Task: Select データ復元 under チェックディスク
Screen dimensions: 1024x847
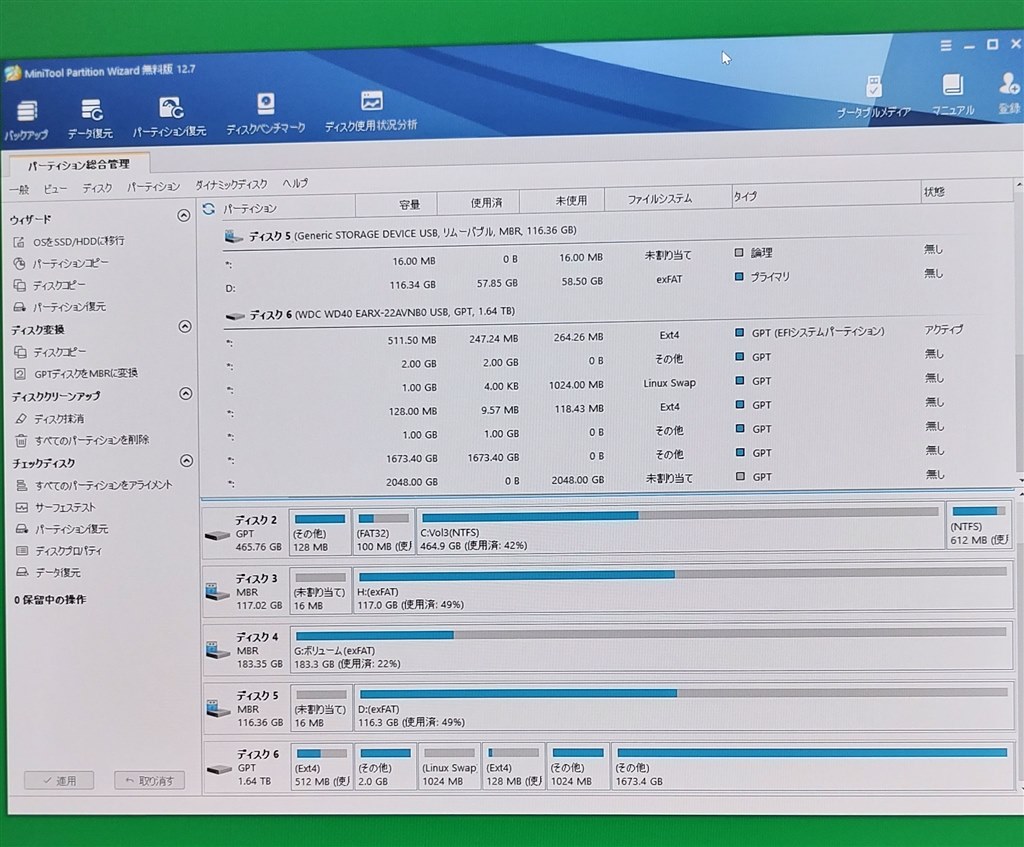Action: coord(48,572)
